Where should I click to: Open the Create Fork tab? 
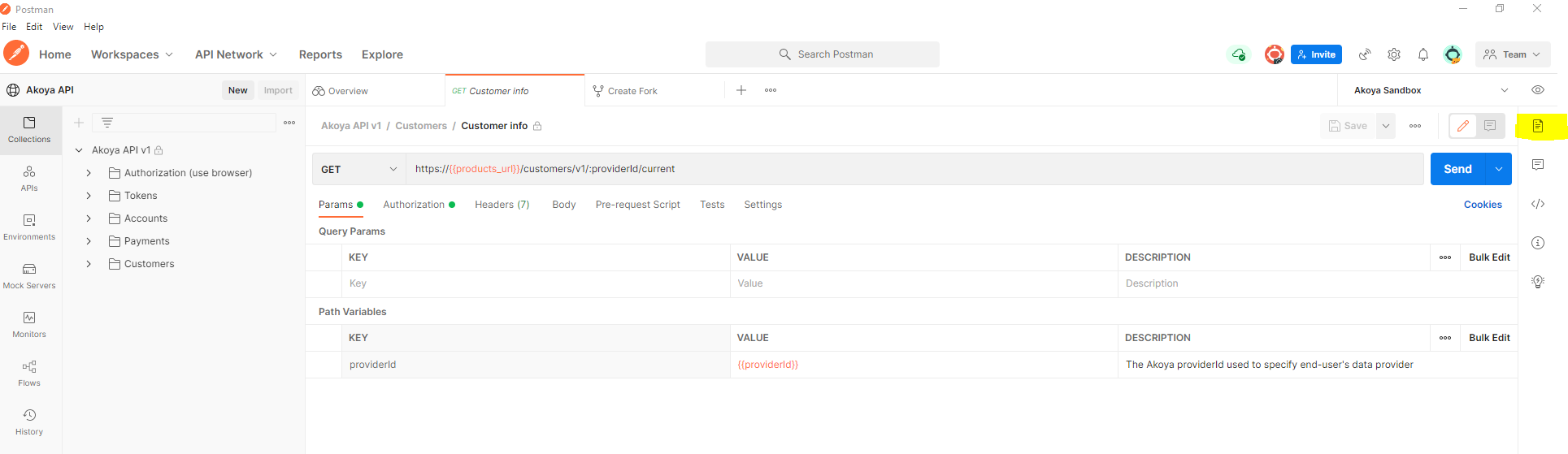632,91
